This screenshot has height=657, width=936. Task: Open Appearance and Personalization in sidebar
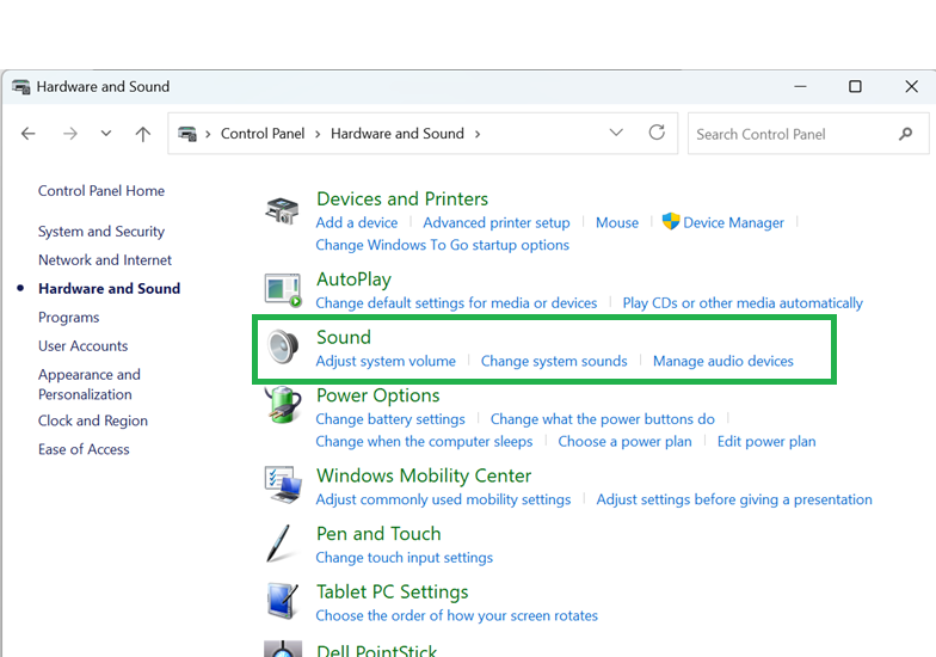pyautogui.click(x=90, y=384)
